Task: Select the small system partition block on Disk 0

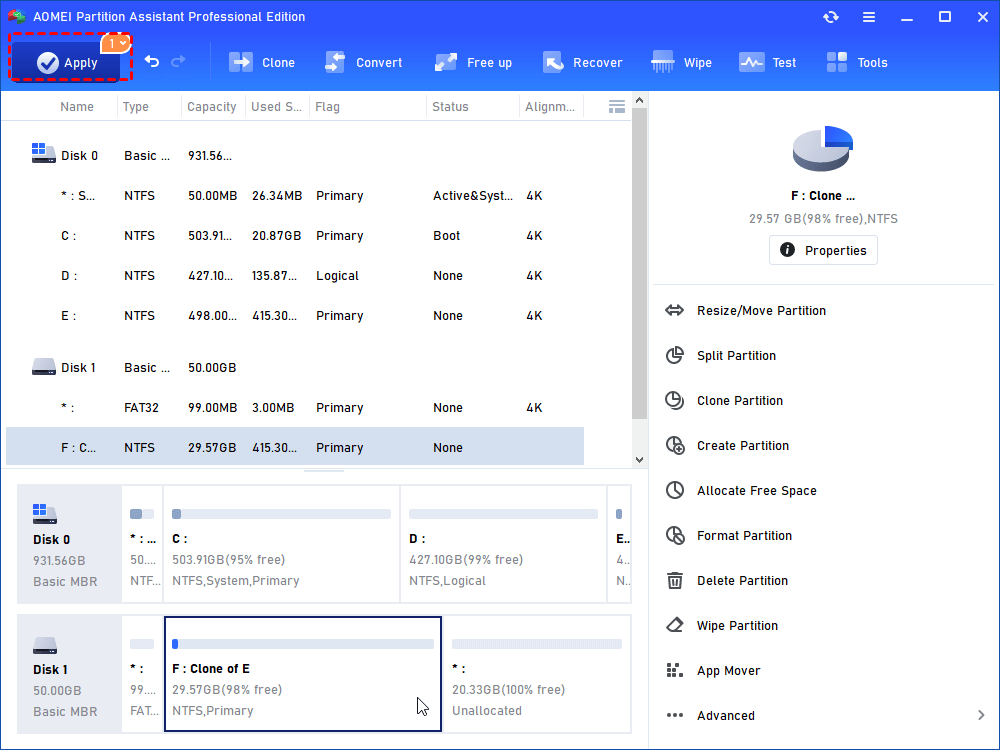Action: coord(142,544)
